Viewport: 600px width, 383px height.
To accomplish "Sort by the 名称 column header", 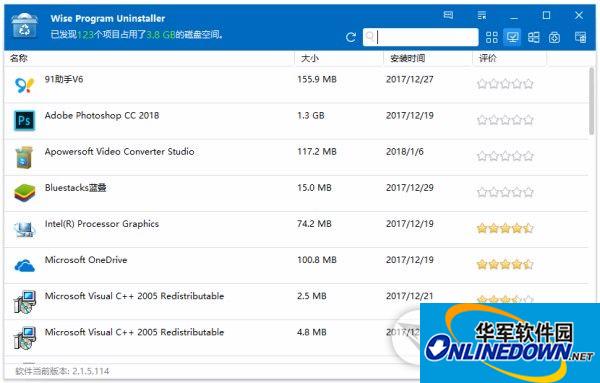I will pyautogui.click(x=19, y=58).
